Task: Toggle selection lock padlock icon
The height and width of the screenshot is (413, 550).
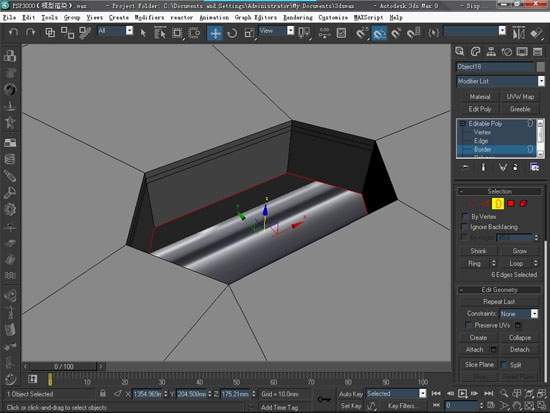Action: (x=103, y=393)
